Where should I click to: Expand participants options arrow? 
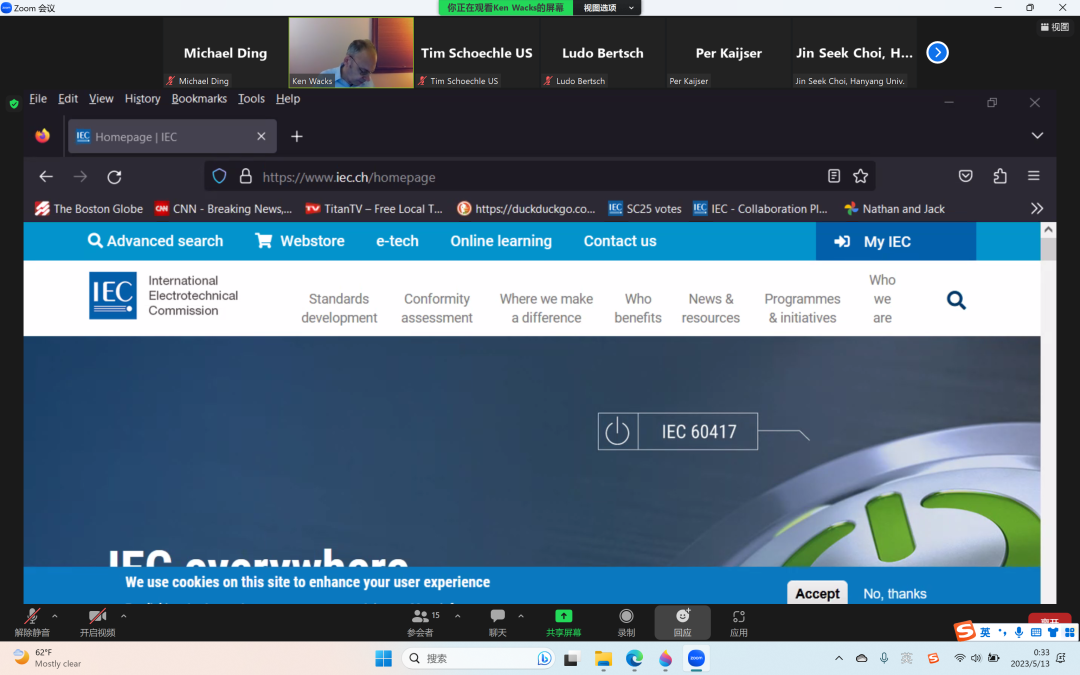point(457,616)
